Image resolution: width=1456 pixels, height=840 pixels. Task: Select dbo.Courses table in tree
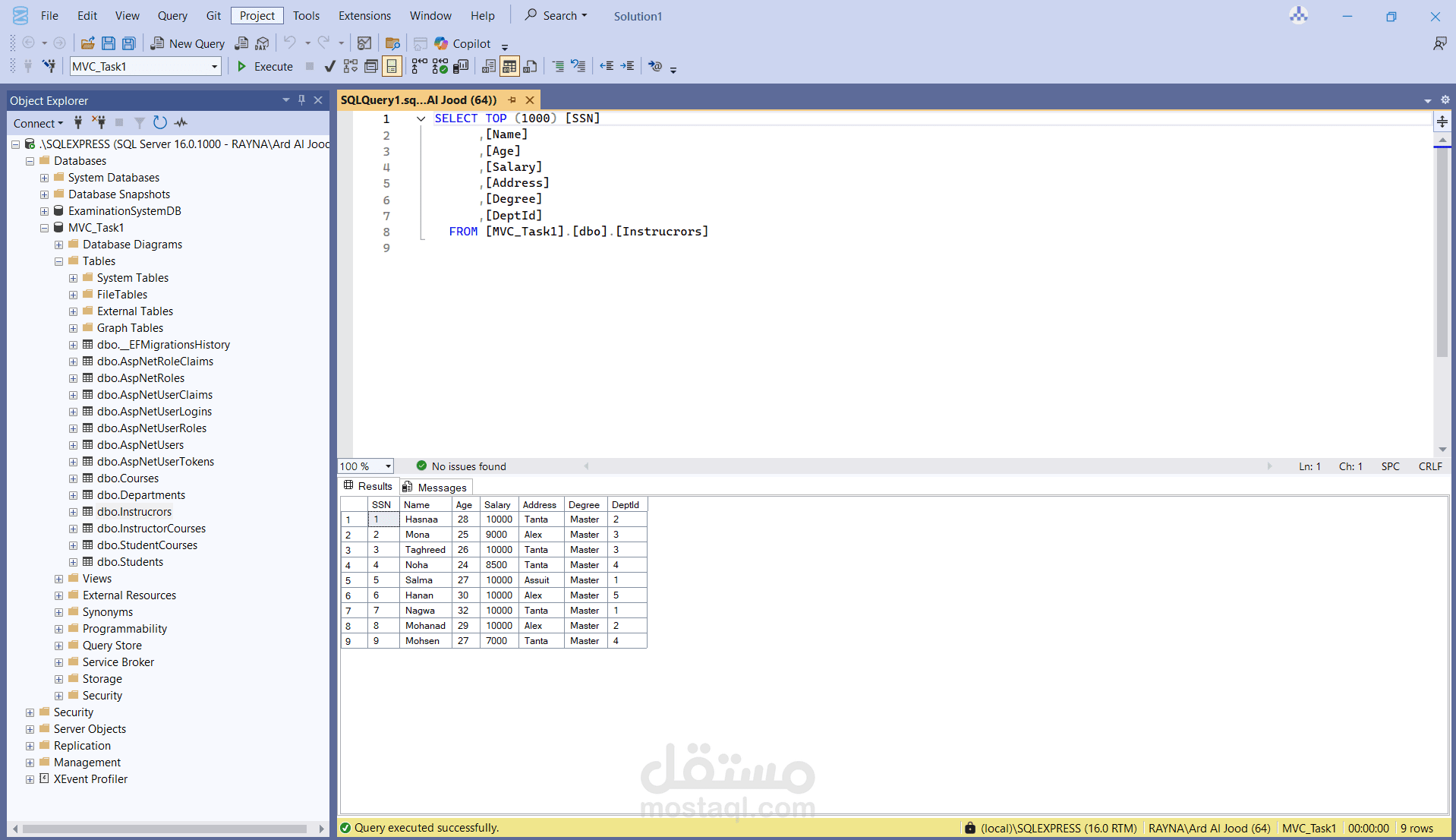pyautogui.click(x=128, y=478)
